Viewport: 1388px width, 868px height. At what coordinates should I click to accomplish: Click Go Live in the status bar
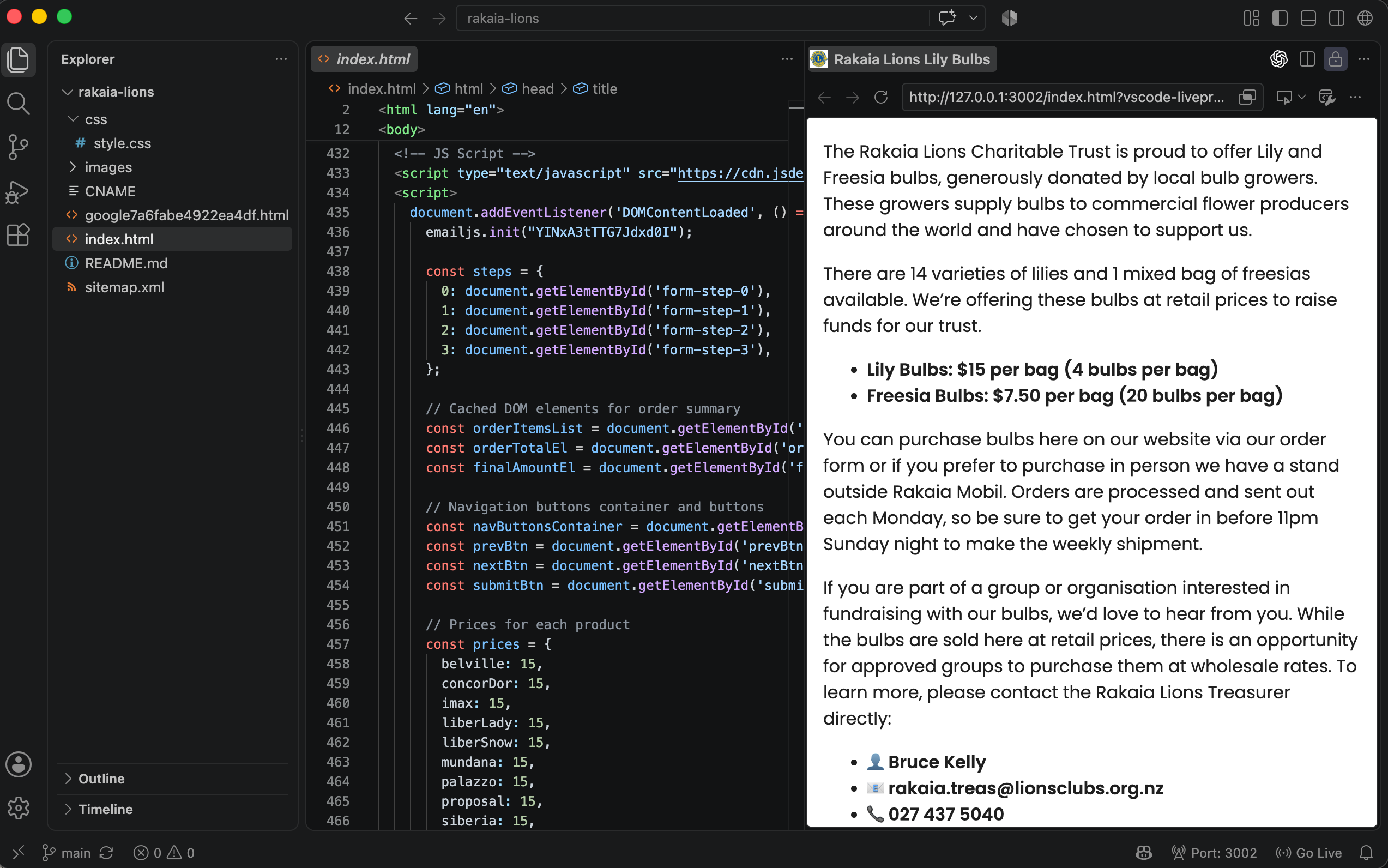(x=1308, y=853)
